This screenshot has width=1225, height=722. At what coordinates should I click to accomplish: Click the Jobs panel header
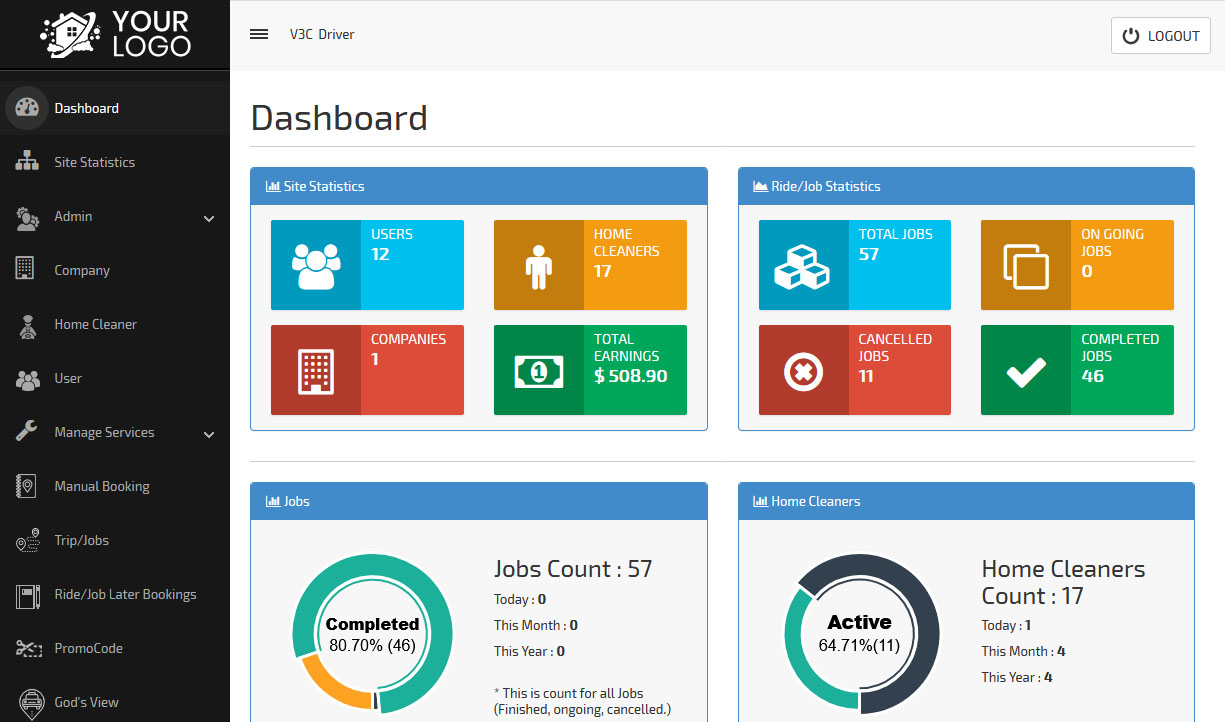coord(479,501)
